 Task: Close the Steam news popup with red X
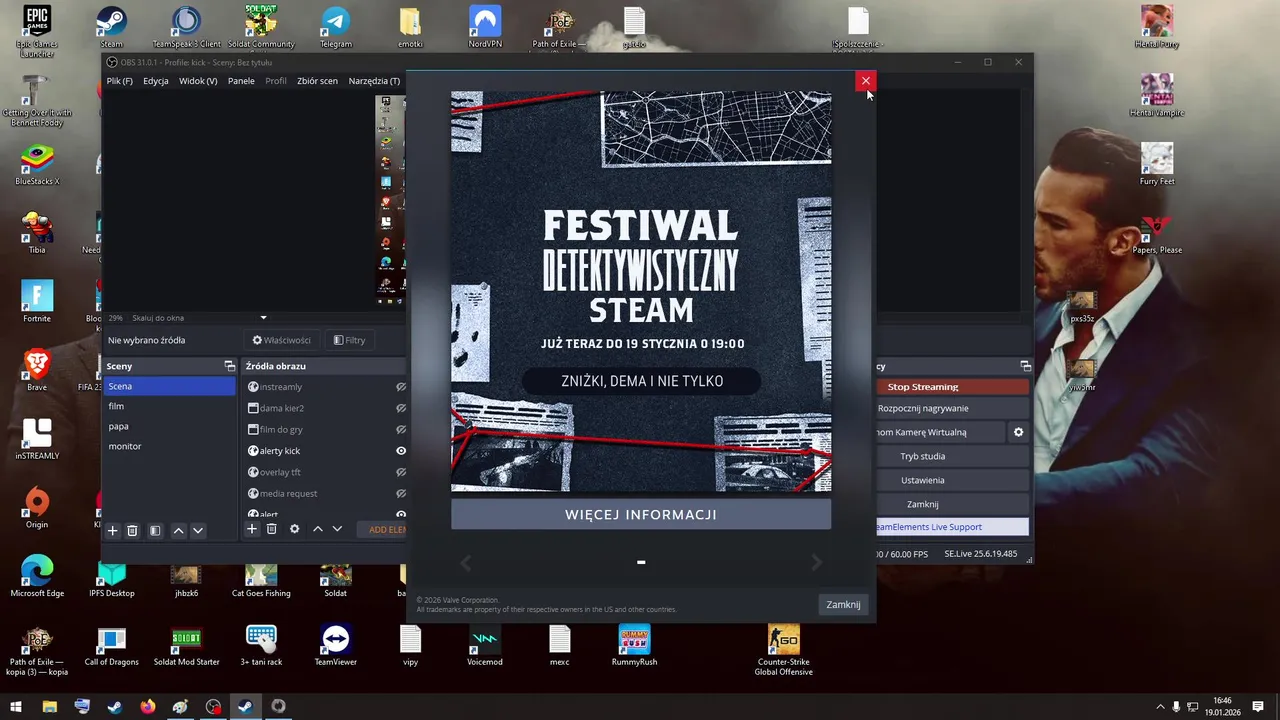point(865,81)
